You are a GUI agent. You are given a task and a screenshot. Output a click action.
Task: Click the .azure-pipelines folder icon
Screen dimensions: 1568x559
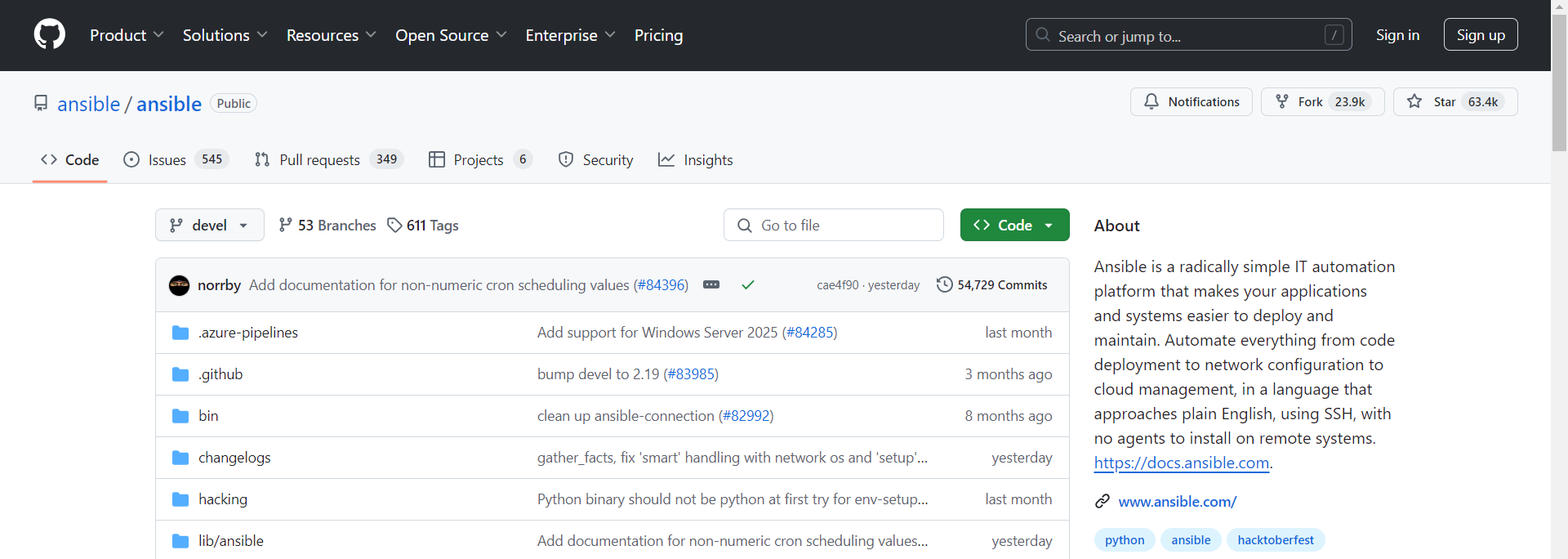tap(180, 333)
